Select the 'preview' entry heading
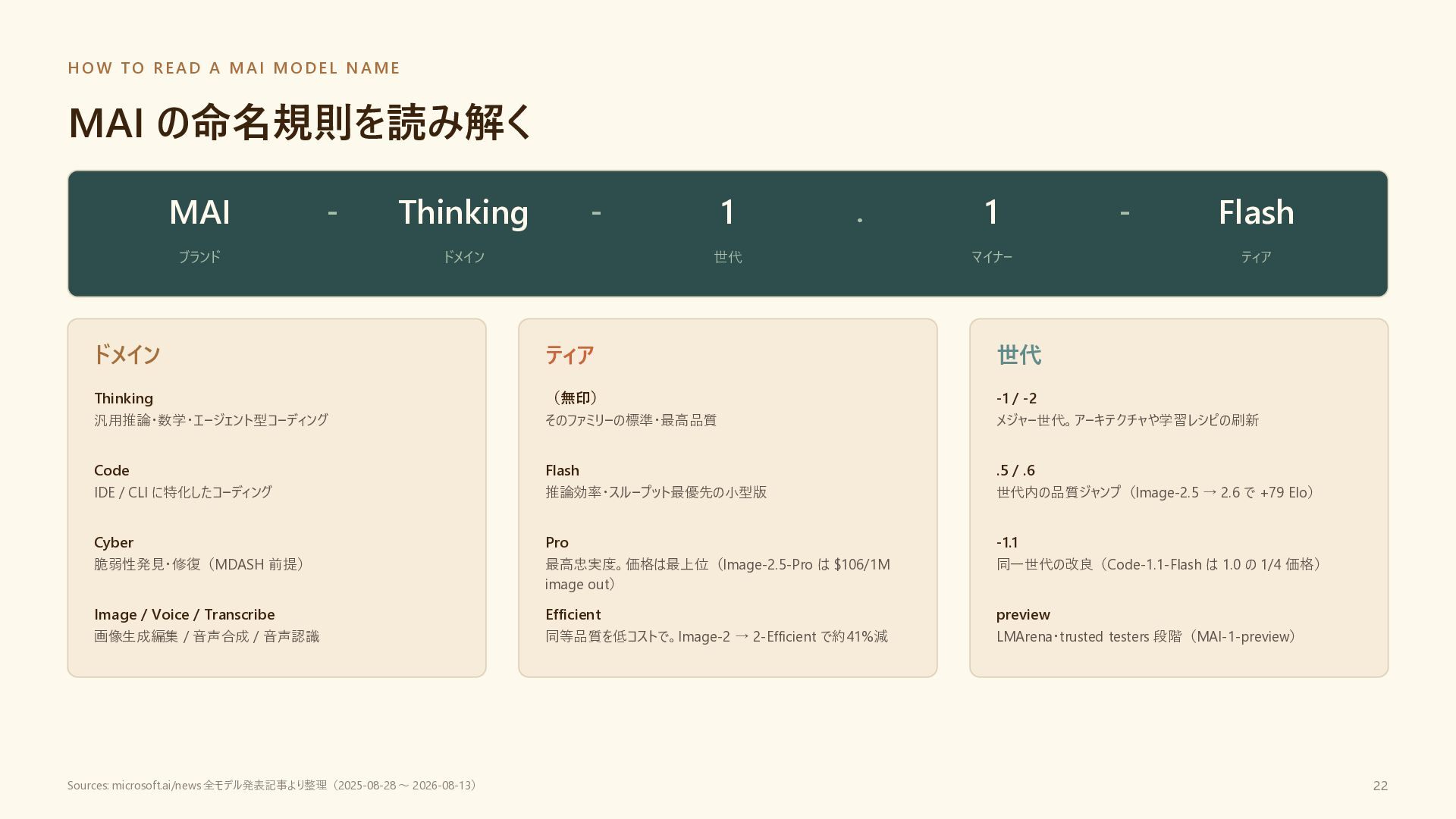The height and width of the screenshot is (819, 1456). (x=1023, y=614)
